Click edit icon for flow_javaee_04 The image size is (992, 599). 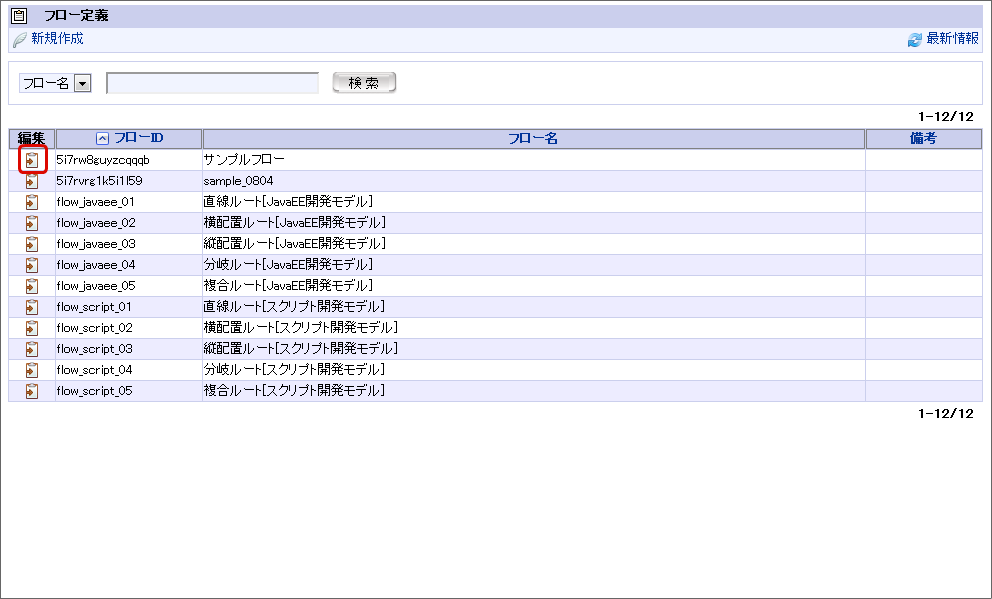coord(32,264)
